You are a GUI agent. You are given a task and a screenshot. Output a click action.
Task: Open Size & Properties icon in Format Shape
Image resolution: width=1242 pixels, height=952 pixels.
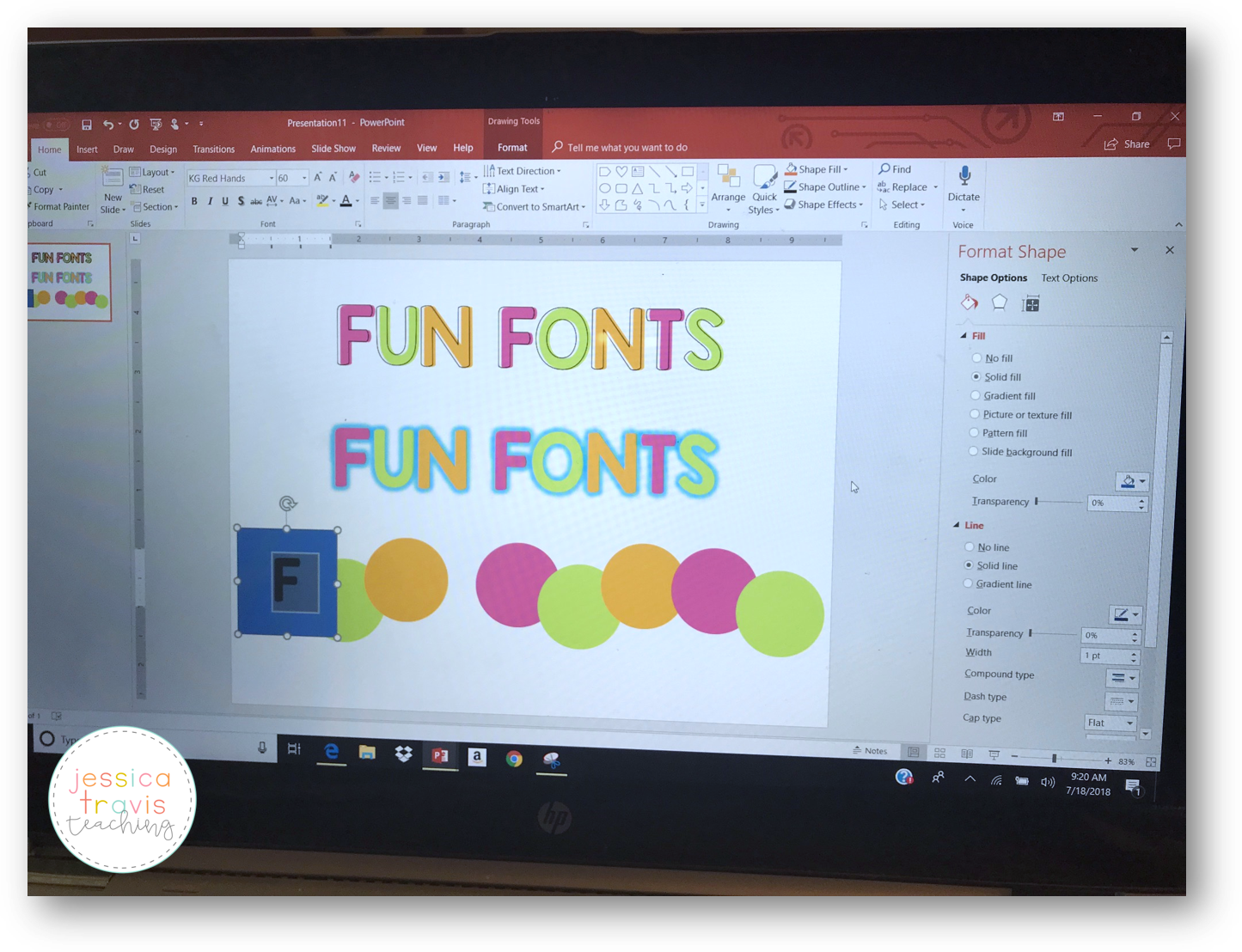pos(1031,303)
